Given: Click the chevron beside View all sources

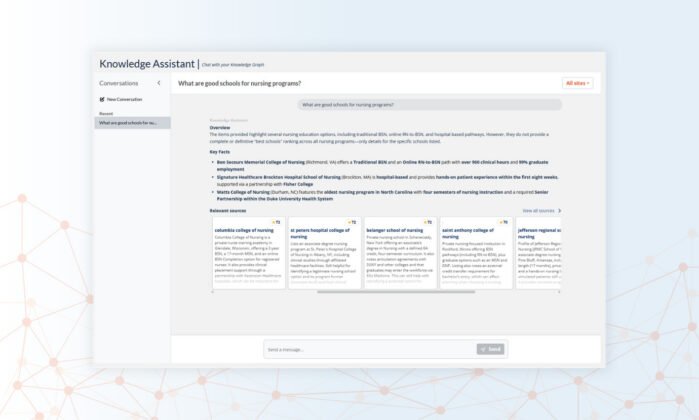Looking at the screenshot, I should pyautogui.click(x=559, y=210).
